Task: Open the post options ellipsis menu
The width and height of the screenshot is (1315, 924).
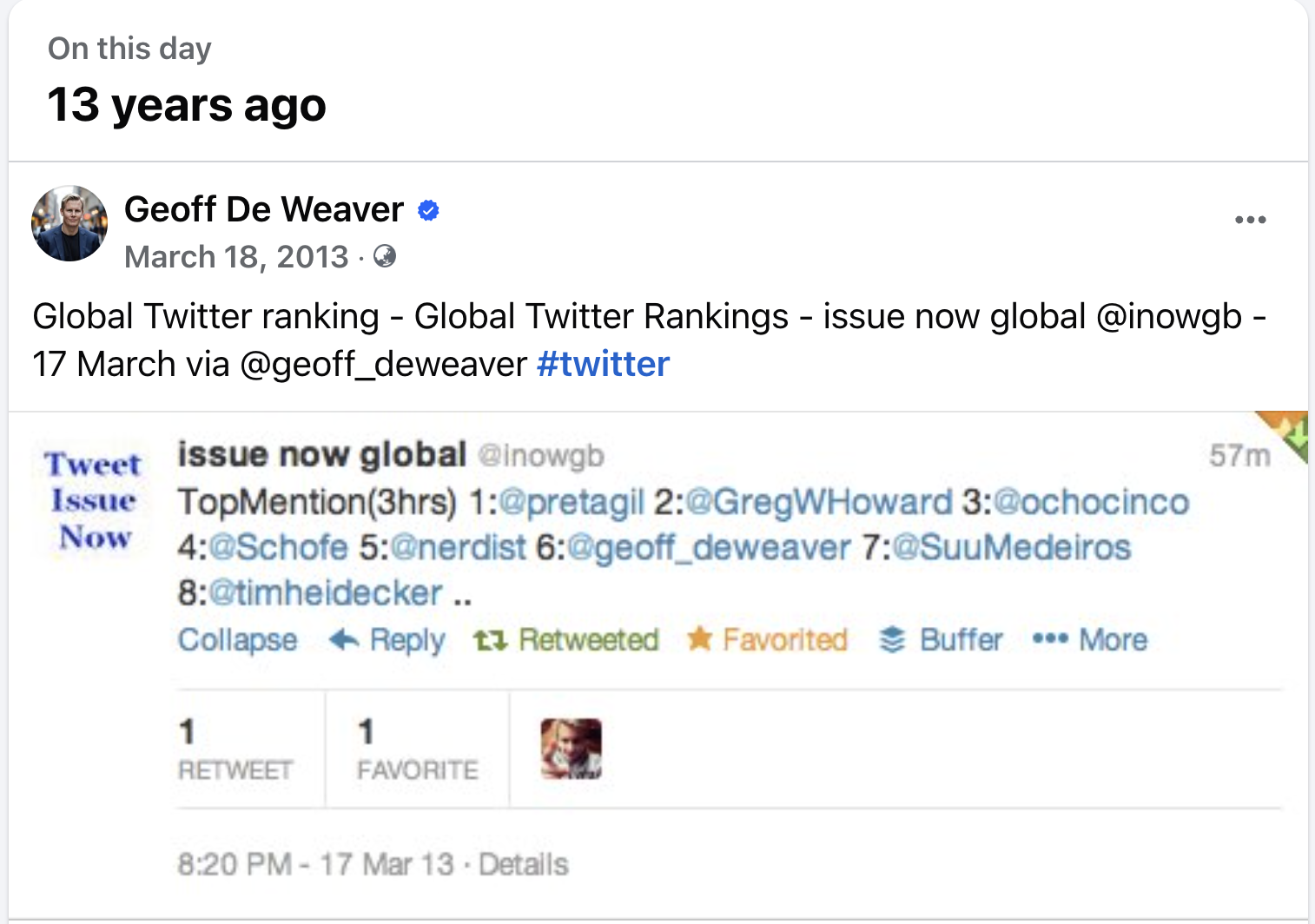Action: pyautogui.click(x=1251, y=220)
